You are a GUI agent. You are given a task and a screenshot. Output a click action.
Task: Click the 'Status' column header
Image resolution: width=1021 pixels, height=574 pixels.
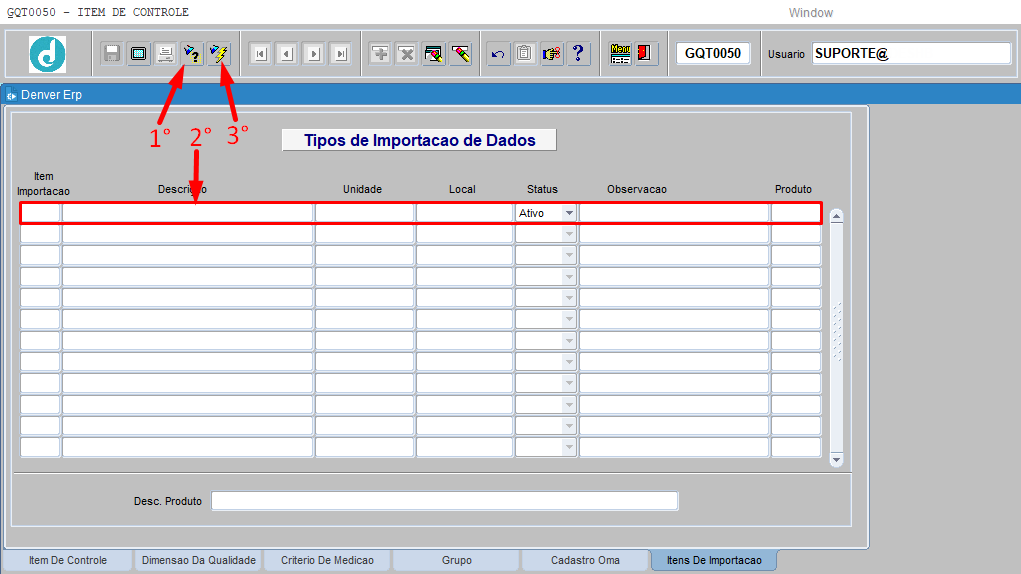(542, 189)
